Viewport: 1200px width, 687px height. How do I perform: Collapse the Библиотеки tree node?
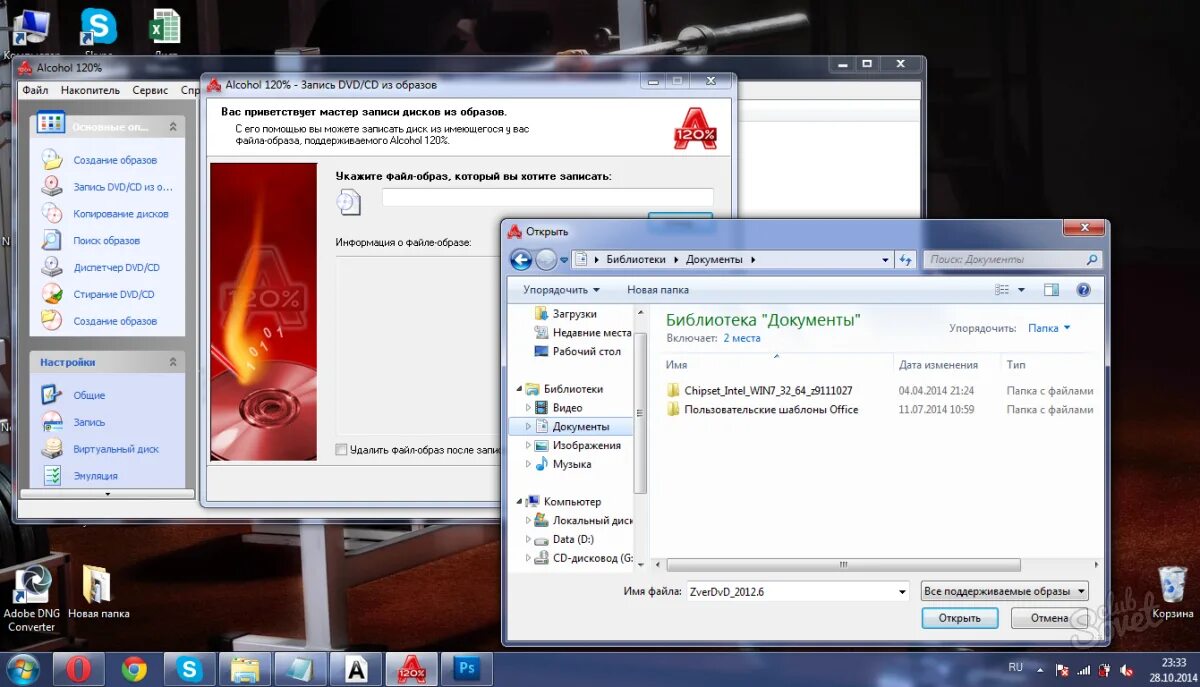click(519, 389)
